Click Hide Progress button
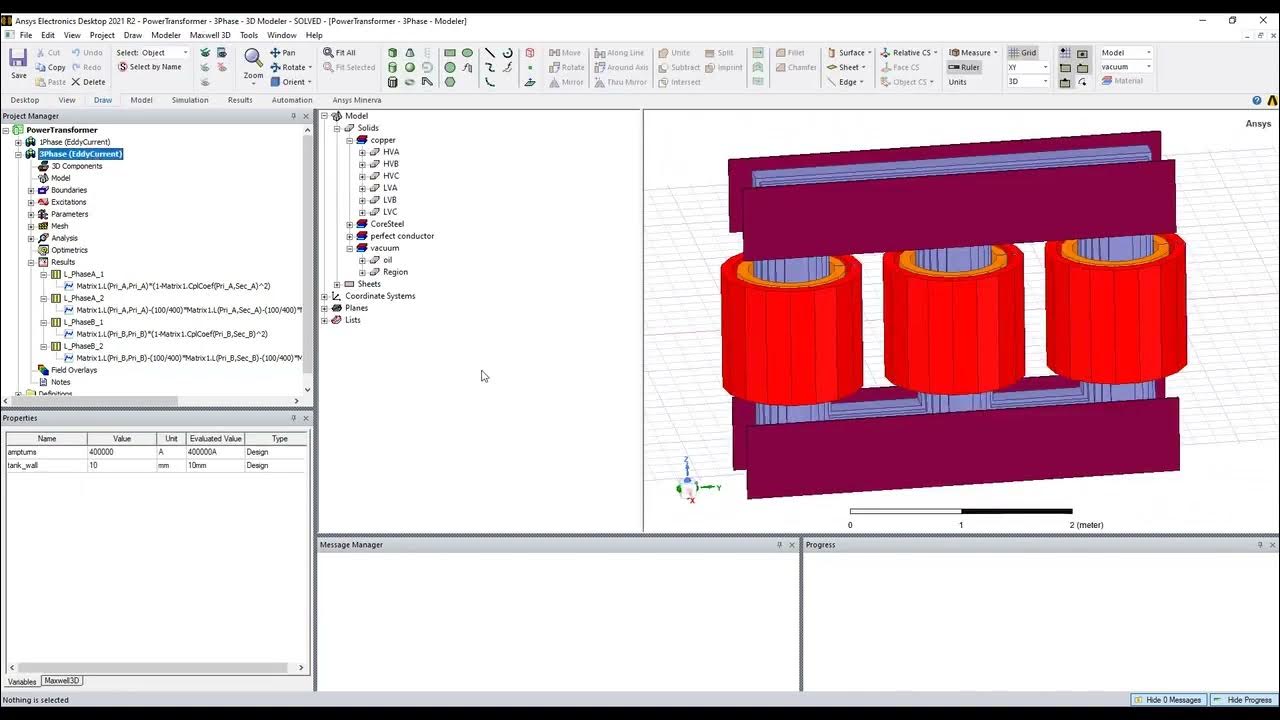This screenshot has width=1280, height=720. (1243, 700)
